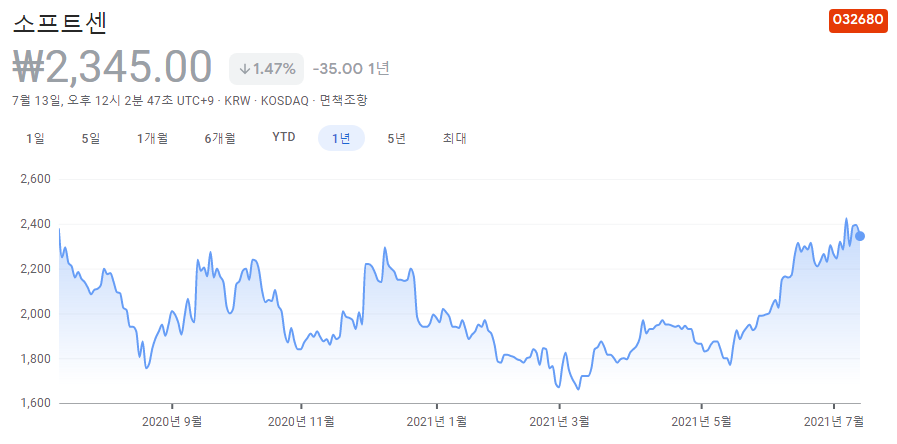
Task: Switch chart to 6개월 range
Action: (x=220, y=138)
